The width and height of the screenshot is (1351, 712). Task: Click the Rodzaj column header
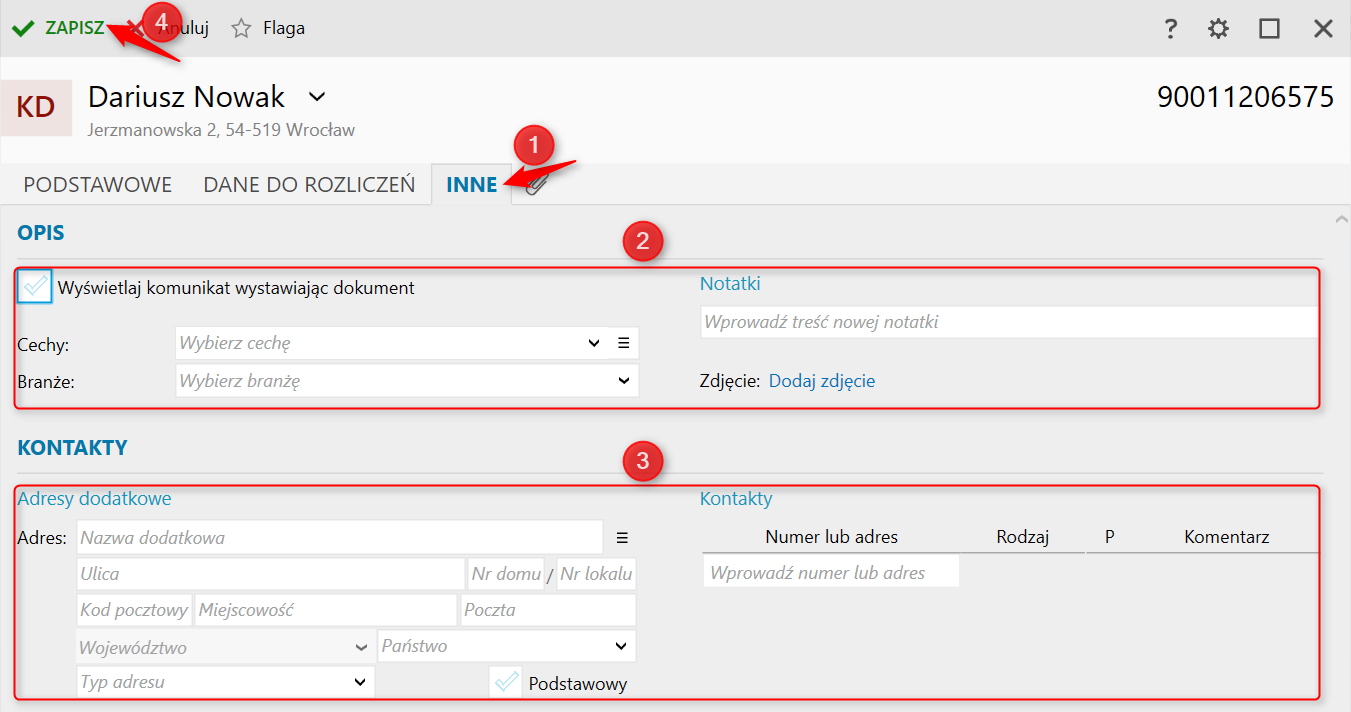point(1023,537)
